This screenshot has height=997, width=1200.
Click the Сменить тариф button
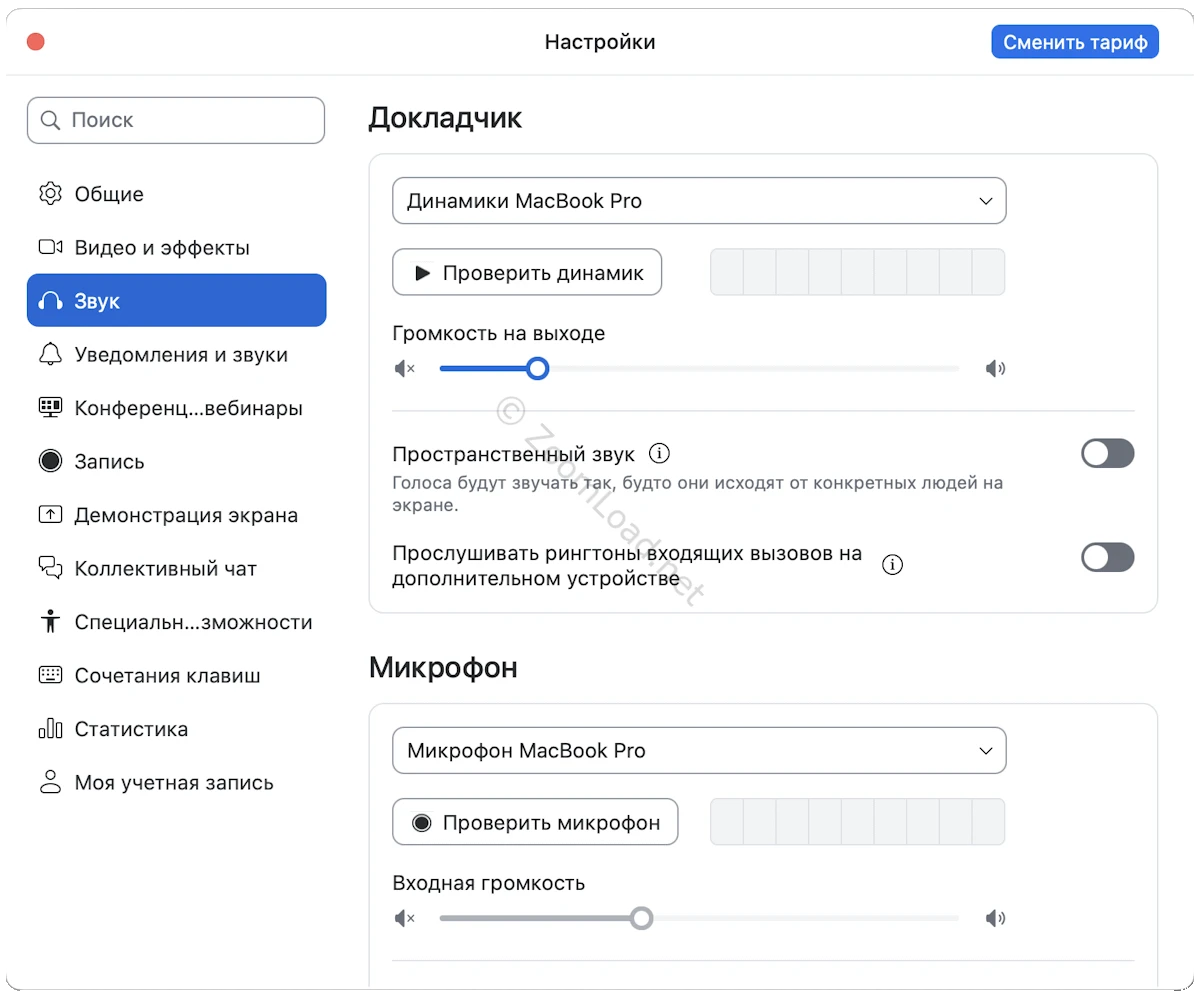coord(1074,42)
